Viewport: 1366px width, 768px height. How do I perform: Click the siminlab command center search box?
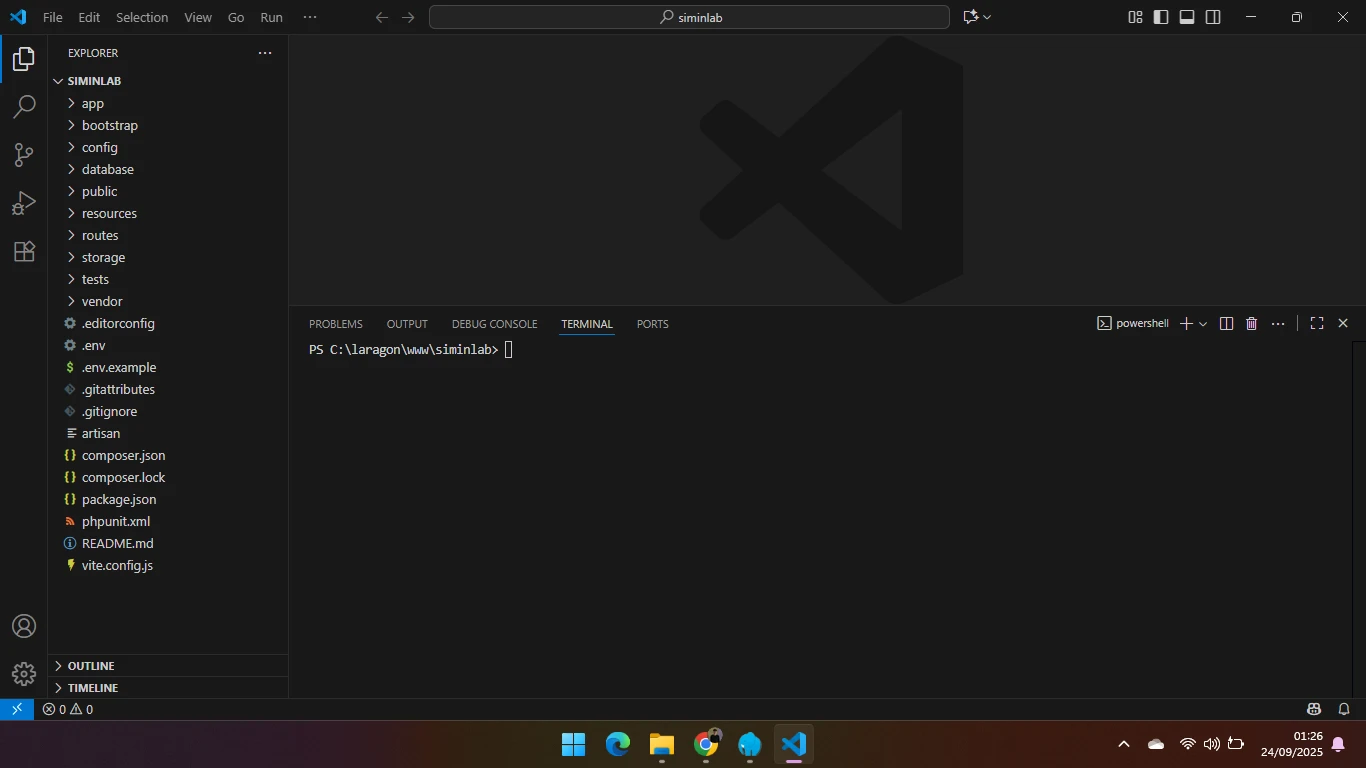click(x=689, y=17)
